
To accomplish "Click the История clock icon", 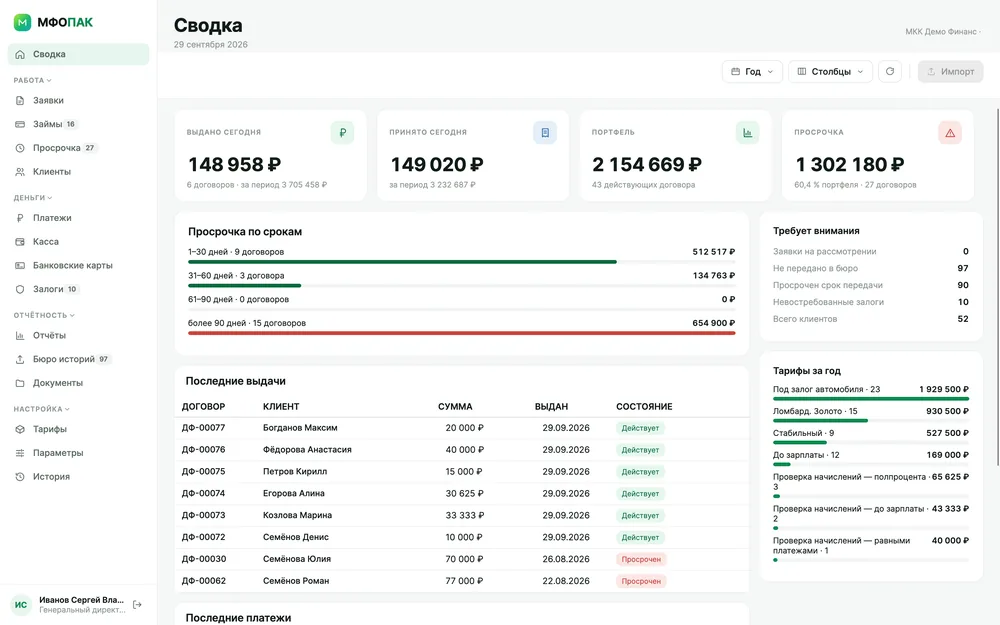I will [20, 476].
